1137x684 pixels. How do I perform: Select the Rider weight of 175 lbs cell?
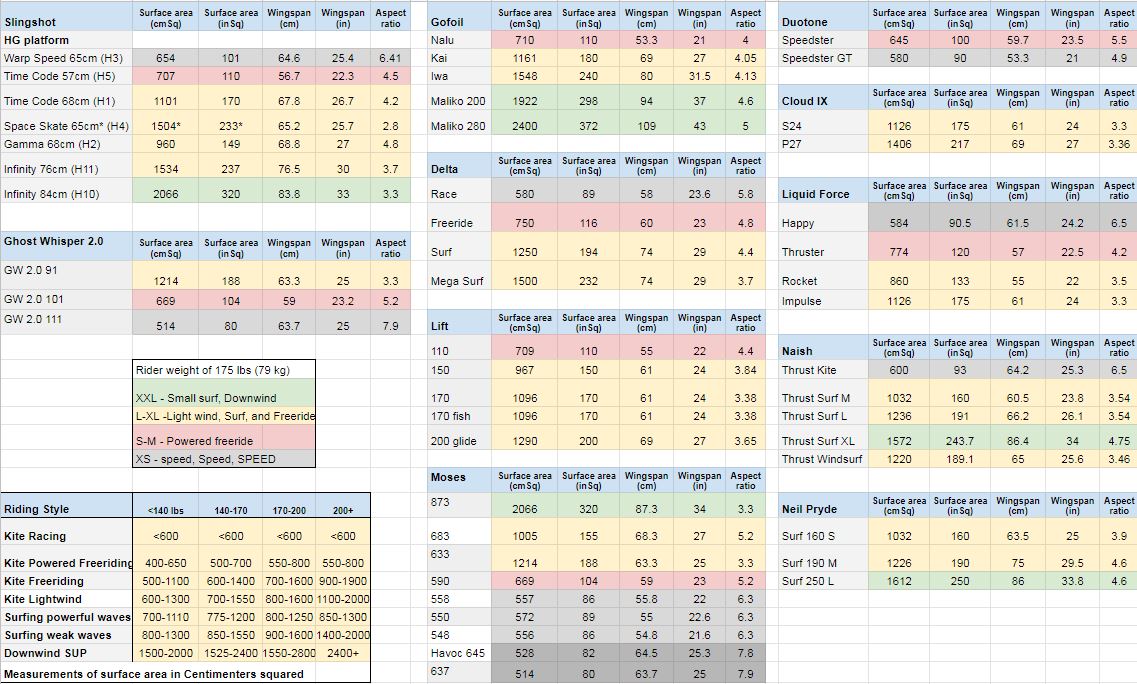point(224,370)
